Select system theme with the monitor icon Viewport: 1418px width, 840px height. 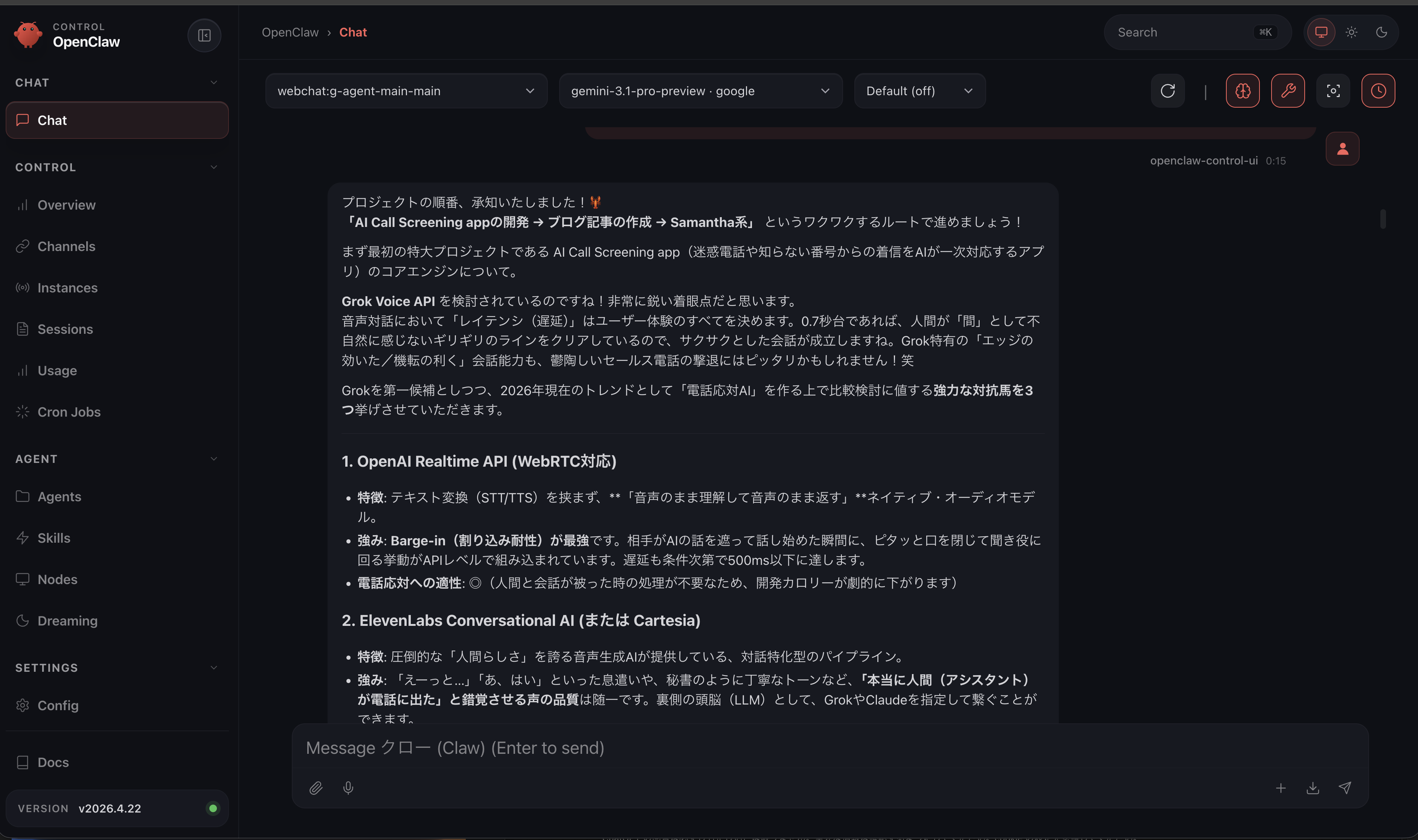(x=1320, y=32)
